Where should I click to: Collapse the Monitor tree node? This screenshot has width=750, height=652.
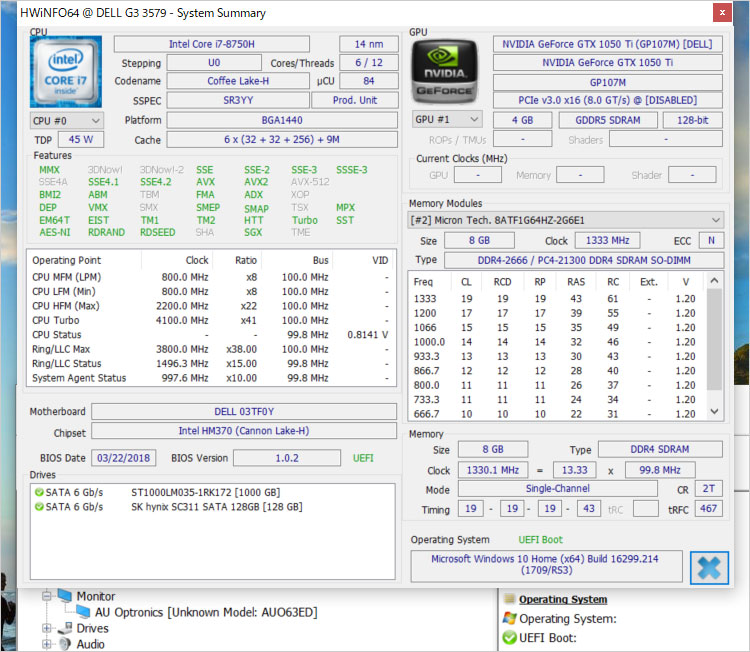tap(46, 596)
